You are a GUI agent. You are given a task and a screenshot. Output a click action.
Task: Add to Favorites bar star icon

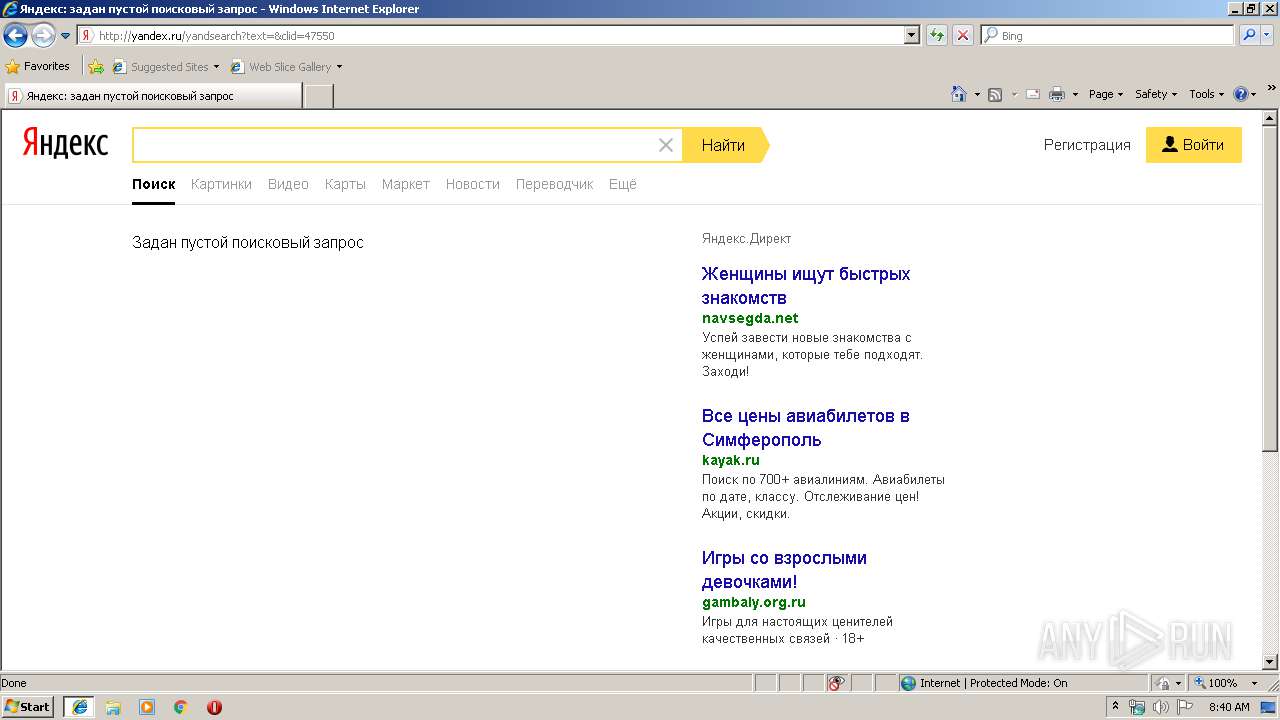pyautogui.click(x=96, y=67)
